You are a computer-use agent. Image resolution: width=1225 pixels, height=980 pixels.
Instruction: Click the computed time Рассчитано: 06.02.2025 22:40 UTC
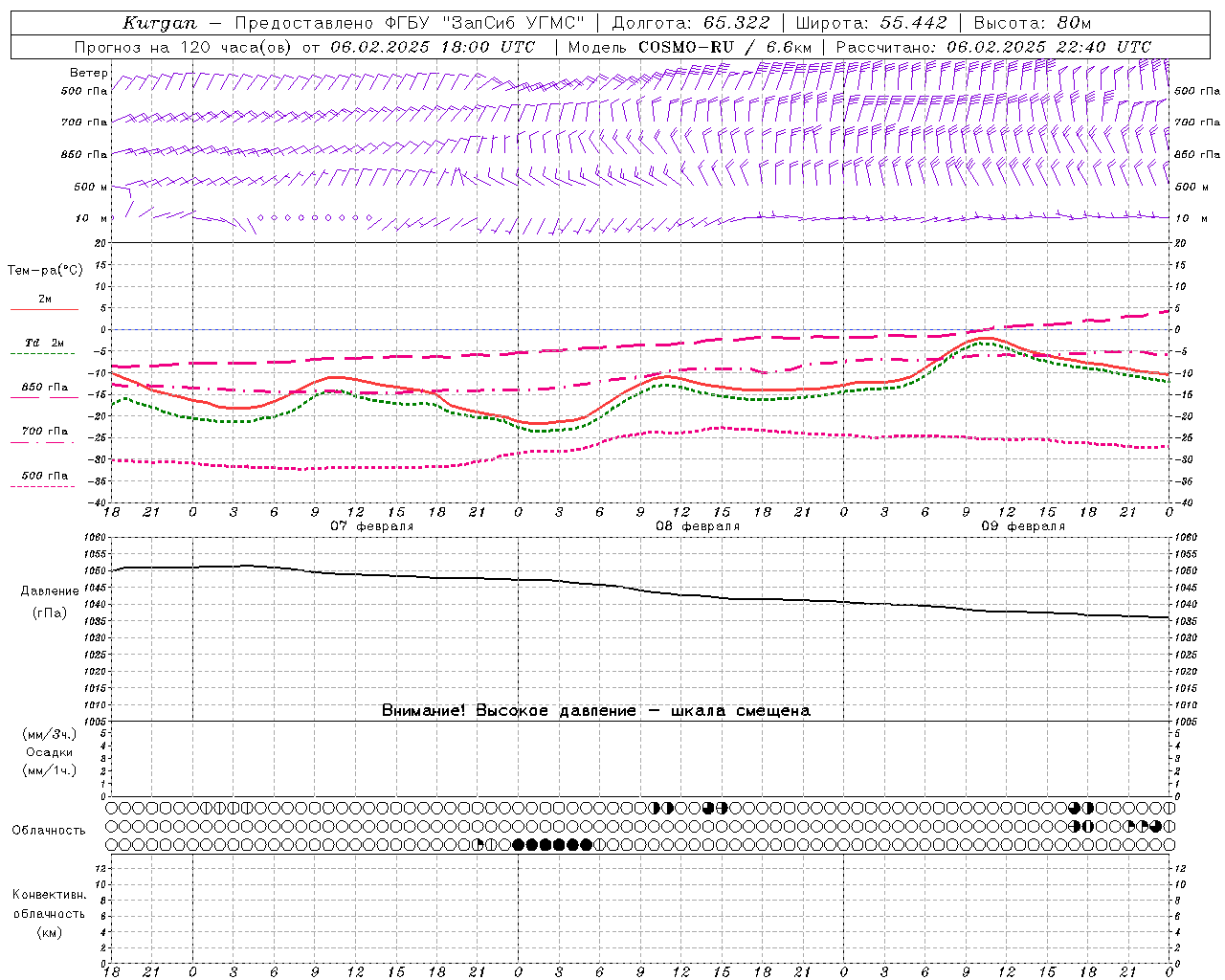click(x=993, y=47)
